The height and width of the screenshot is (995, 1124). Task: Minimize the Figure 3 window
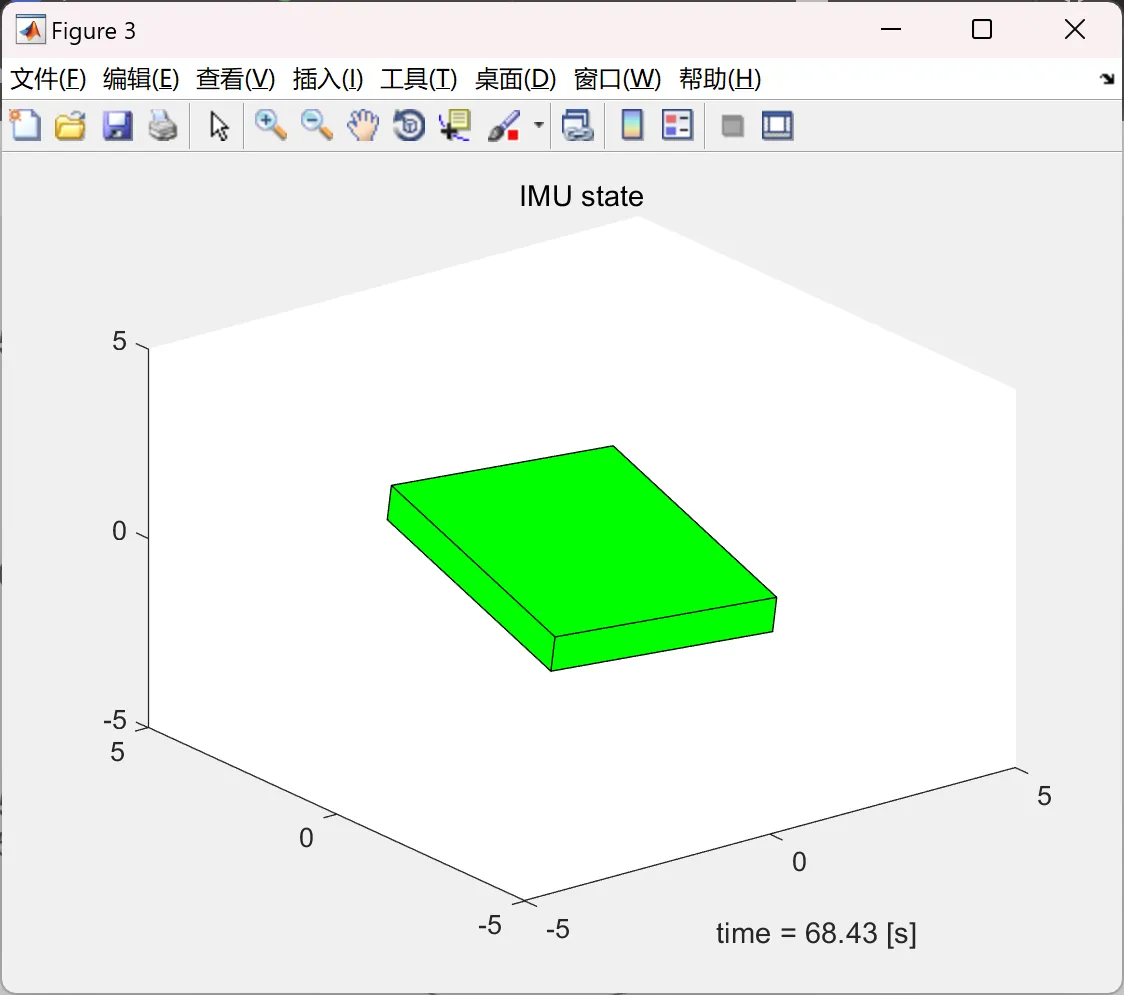point(891,29)
